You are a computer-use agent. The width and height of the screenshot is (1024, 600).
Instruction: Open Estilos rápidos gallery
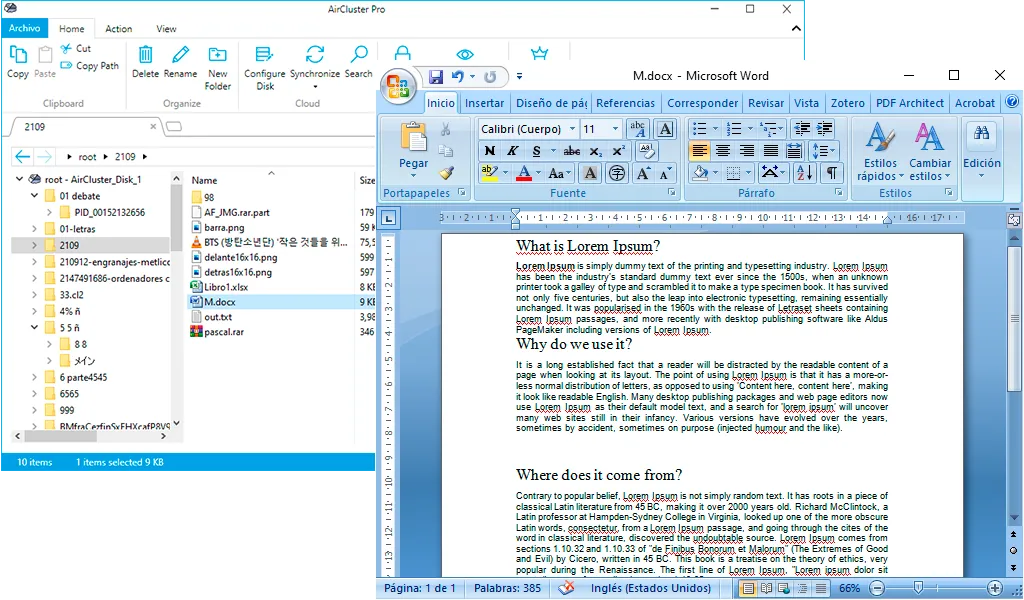coord(880,151)
